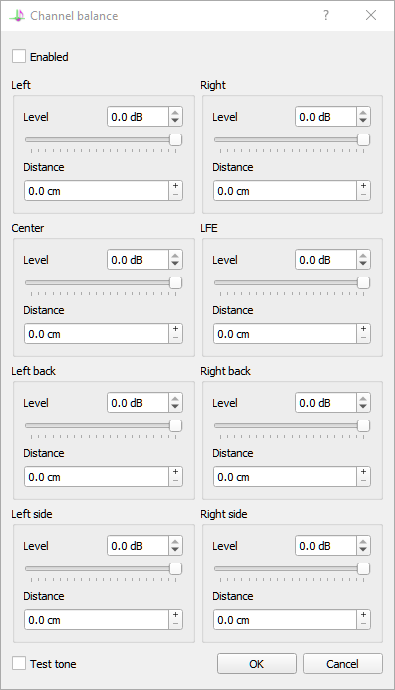The width and height of the screenshot is (395, 690).
Task: Tick the Enabled checkbox
Action: pyautogui.click(x=18, y=56)
